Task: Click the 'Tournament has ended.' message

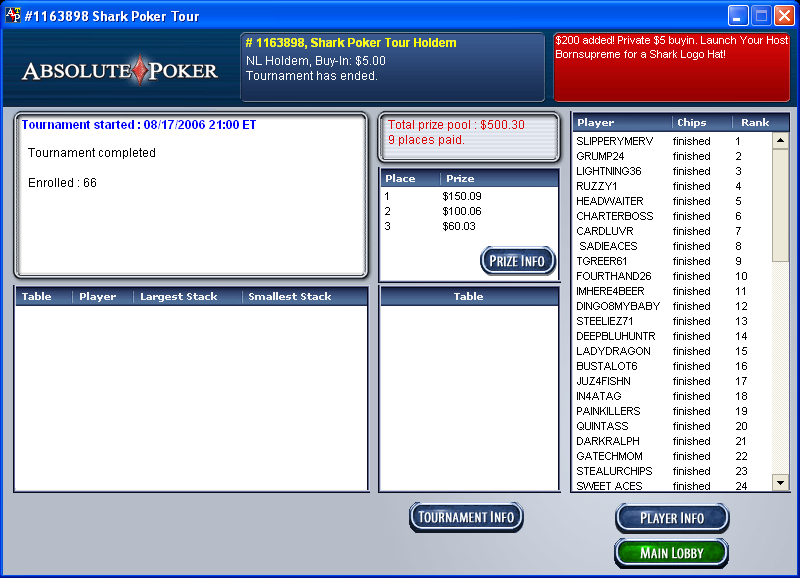Action: click(x=312, y=76)
